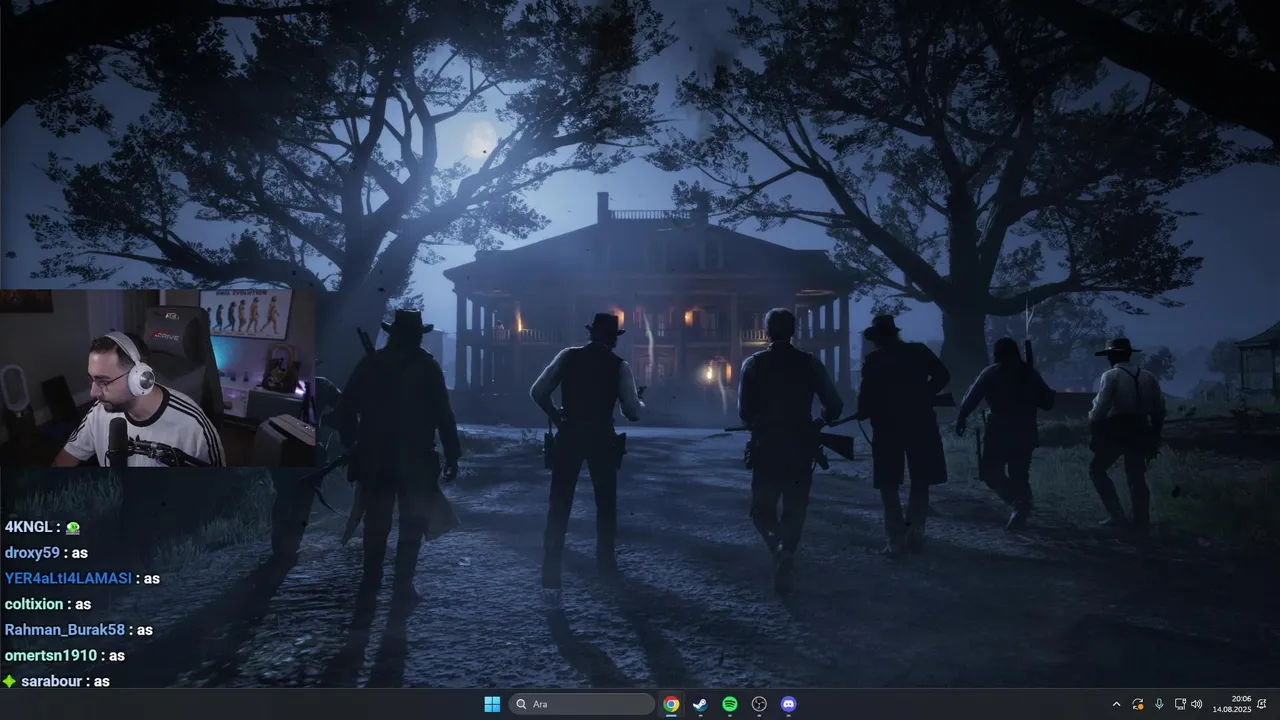Screen dimensions: 1280x720
Task: Click chat username 4KNGL
Action: (x=28, y=526)
